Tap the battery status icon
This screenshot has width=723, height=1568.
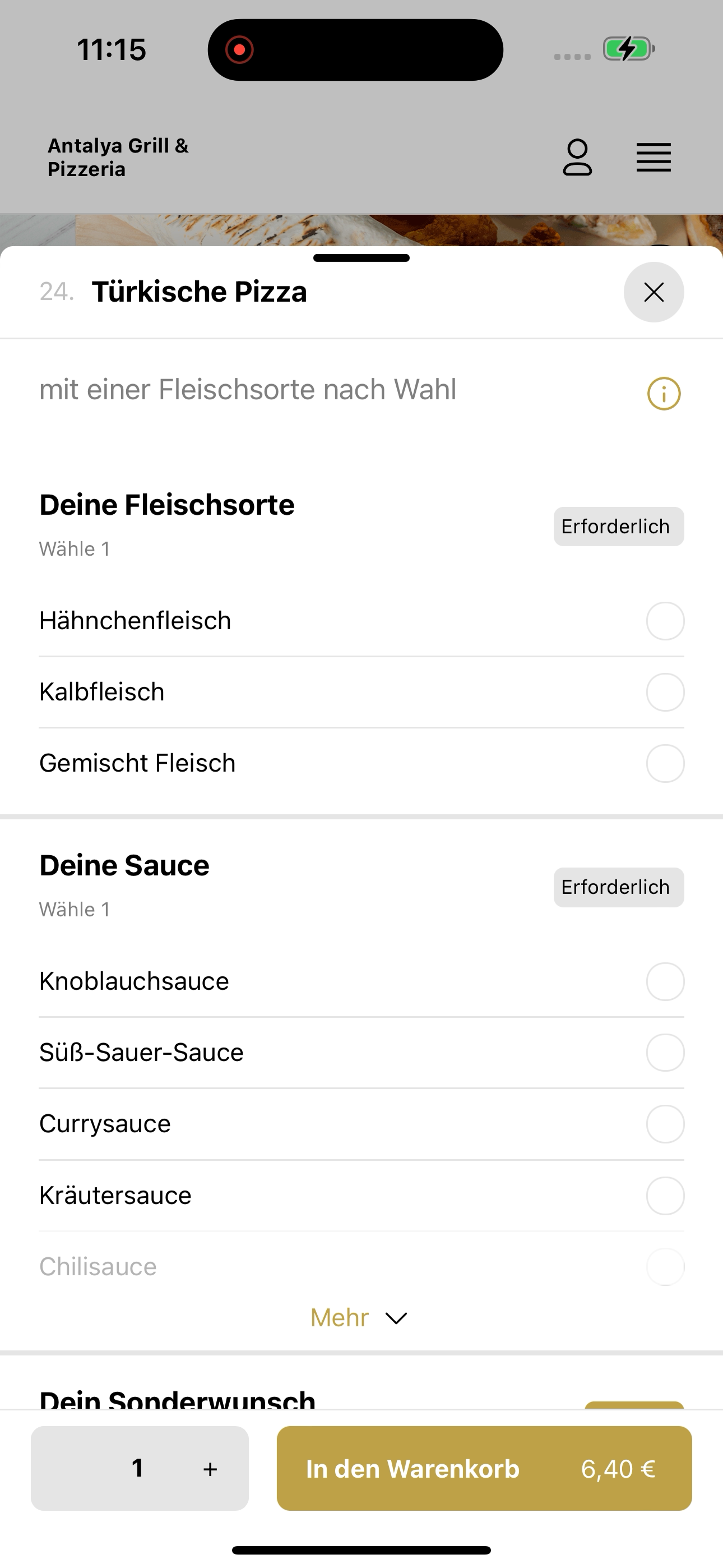[x=629, y=49]
